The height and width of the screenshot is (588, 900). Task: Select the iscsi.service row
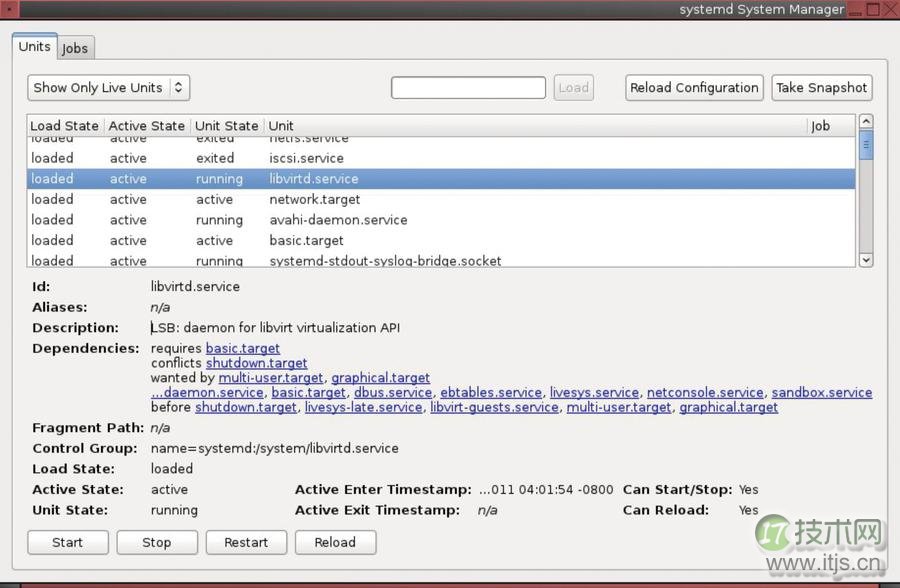[x=441, y=158]
